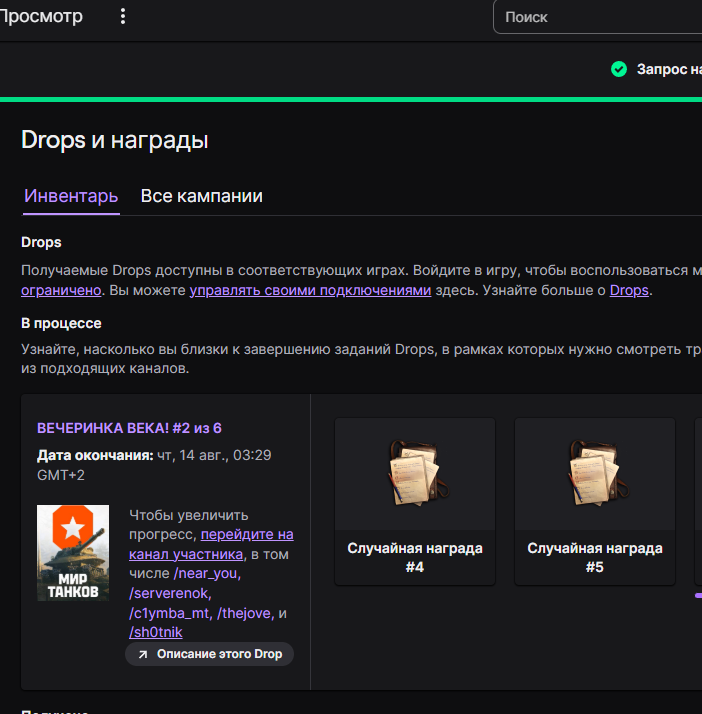Viewport: 702px width, 714px height.
Task: Open the управлять своими подключениями link
Action: tap(310, 291)
